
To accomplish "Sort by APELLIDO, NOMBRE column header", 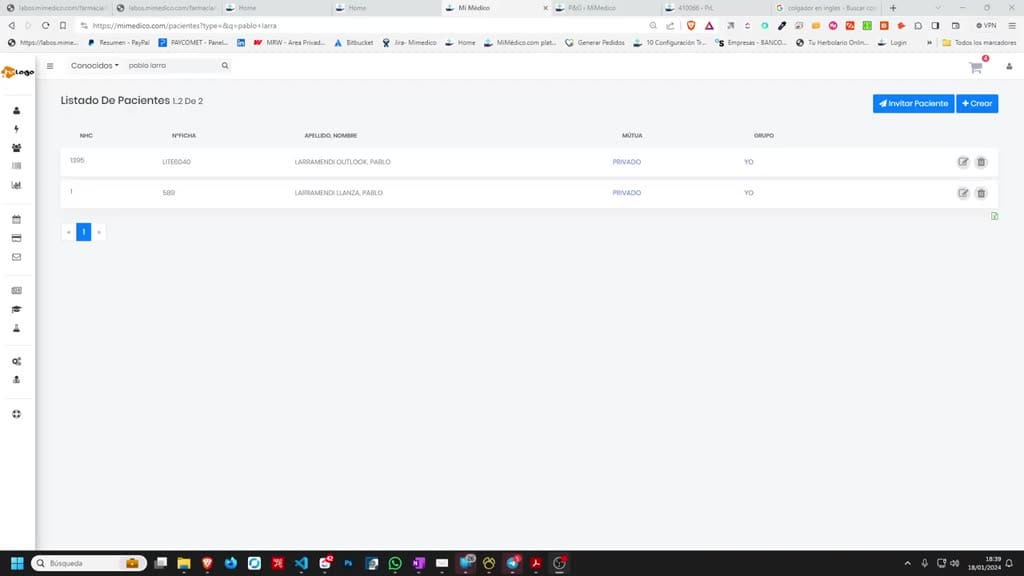I will (330, 136).
